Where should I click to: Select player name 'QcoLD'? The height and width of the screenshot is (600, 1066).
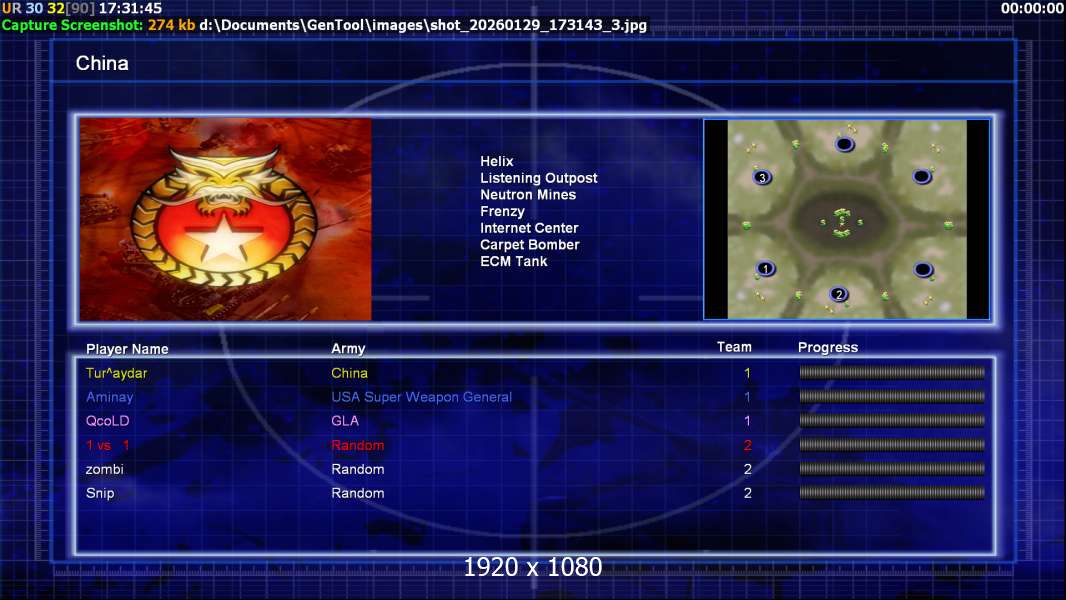[107, 421]
